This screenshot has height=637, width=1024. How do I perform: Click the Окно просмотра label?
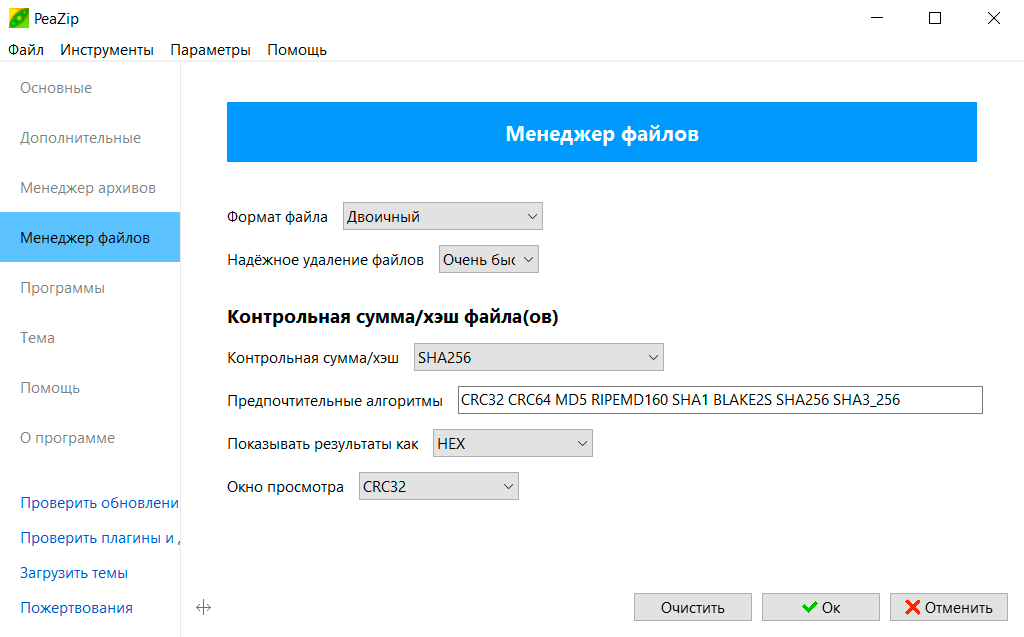[x=285, y=487]
